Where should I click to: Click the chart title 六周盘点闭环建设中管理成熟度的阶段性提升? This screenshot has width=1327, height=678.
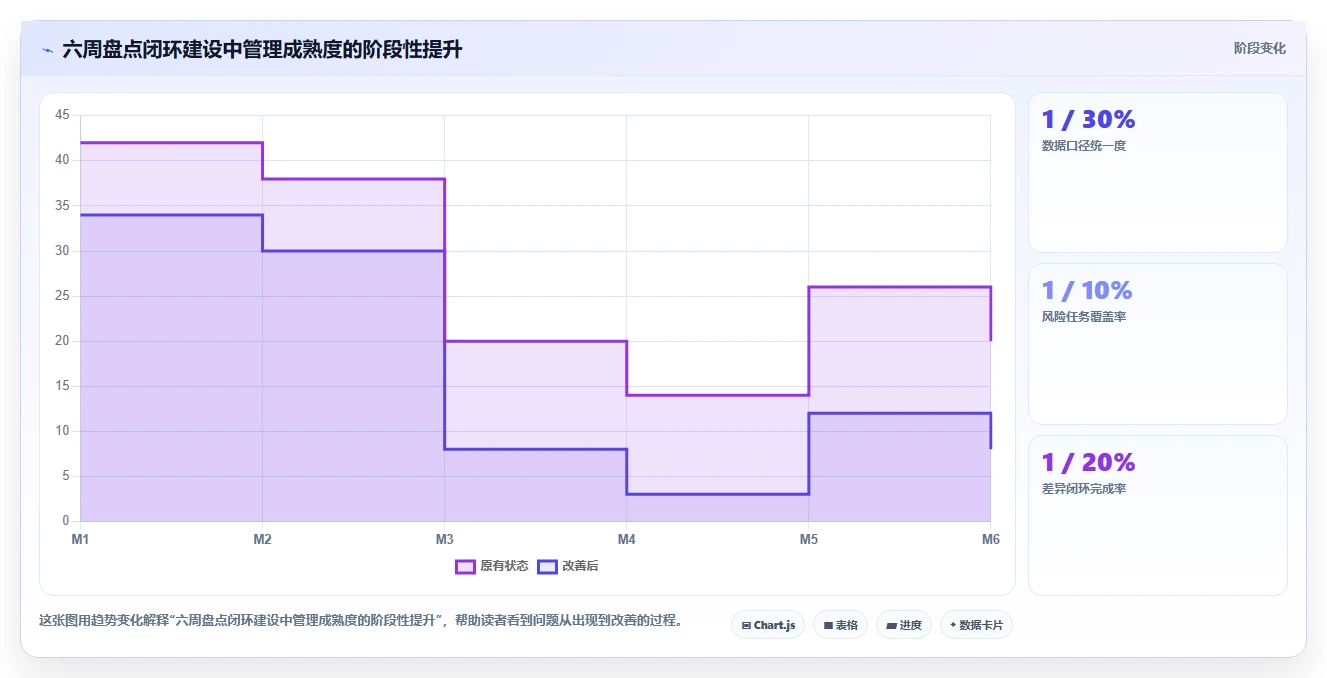262,49
